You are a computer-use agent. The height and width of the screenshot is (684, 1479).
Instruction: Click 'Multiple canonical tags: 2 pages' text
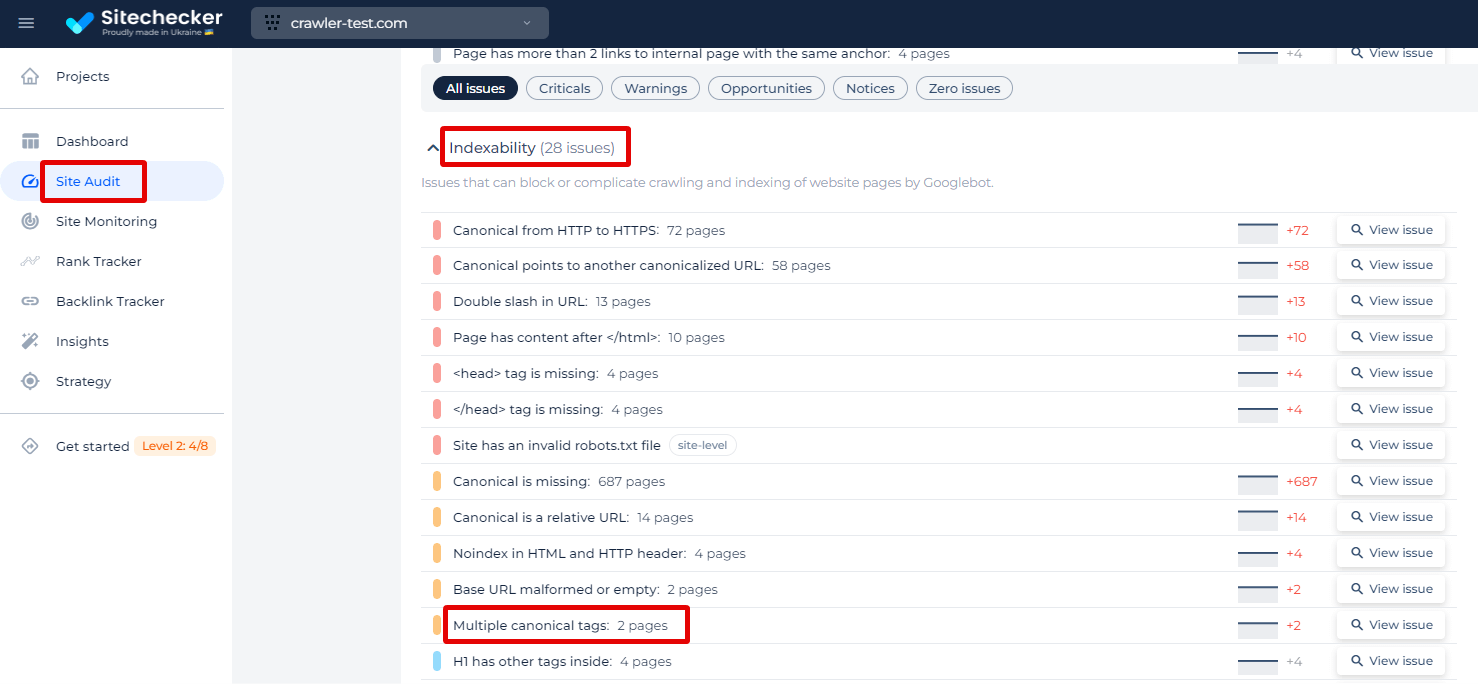[560, 625]
